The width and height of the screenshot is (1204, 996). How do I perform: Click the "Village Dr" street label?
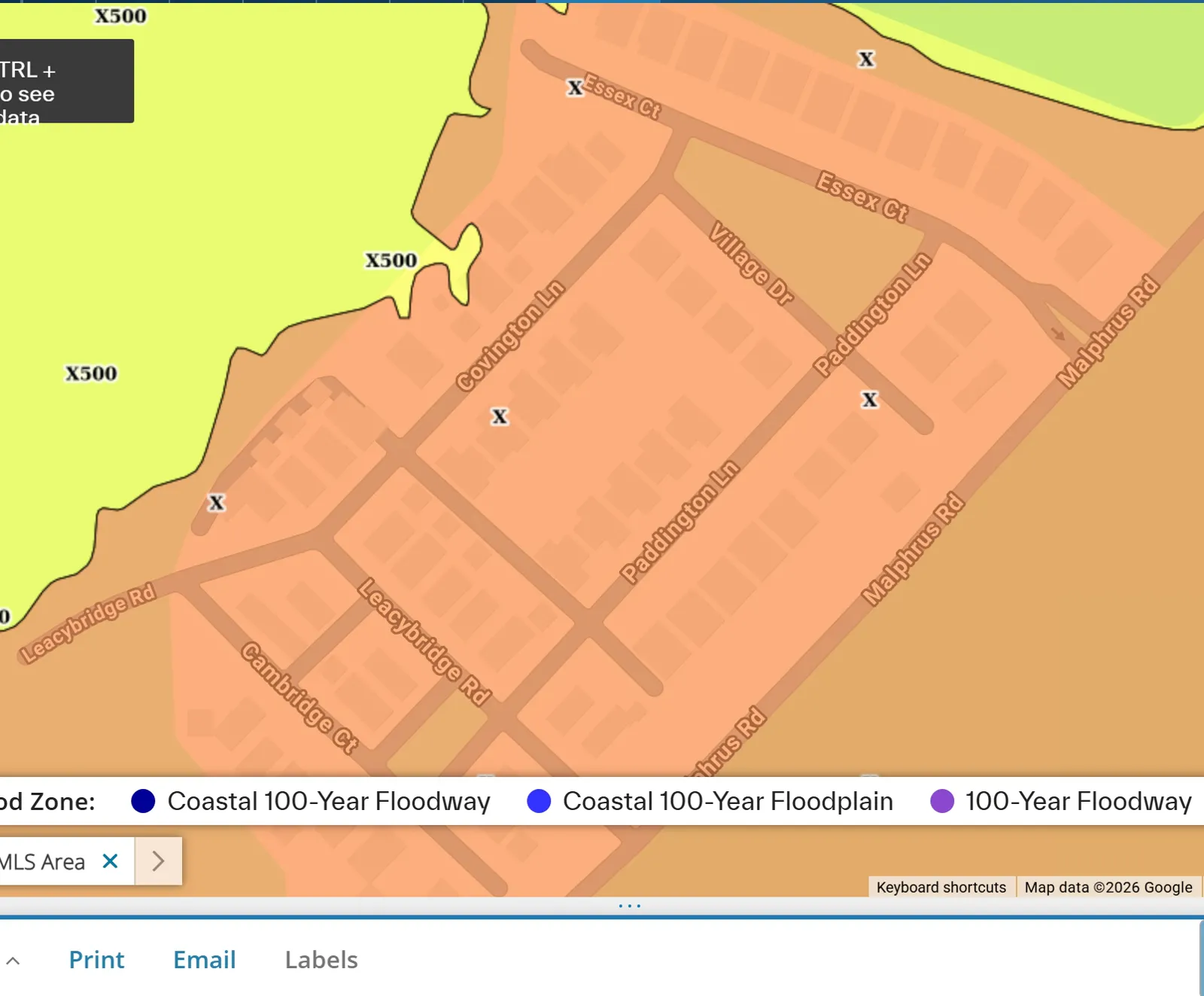click(x=751, y=263)
